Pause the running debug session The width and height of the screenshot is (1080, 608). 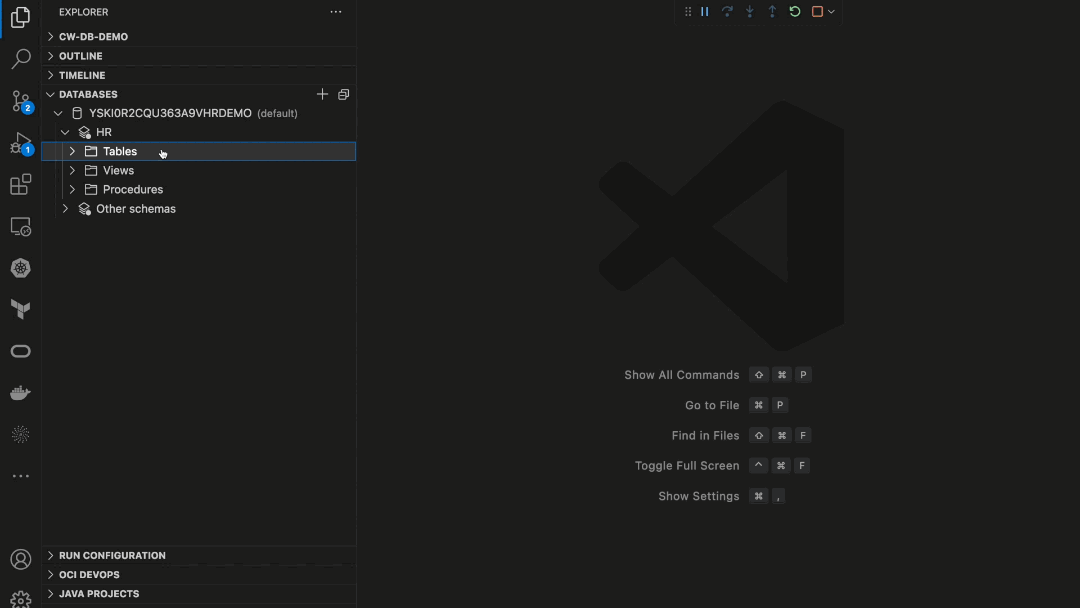(705, 11)
